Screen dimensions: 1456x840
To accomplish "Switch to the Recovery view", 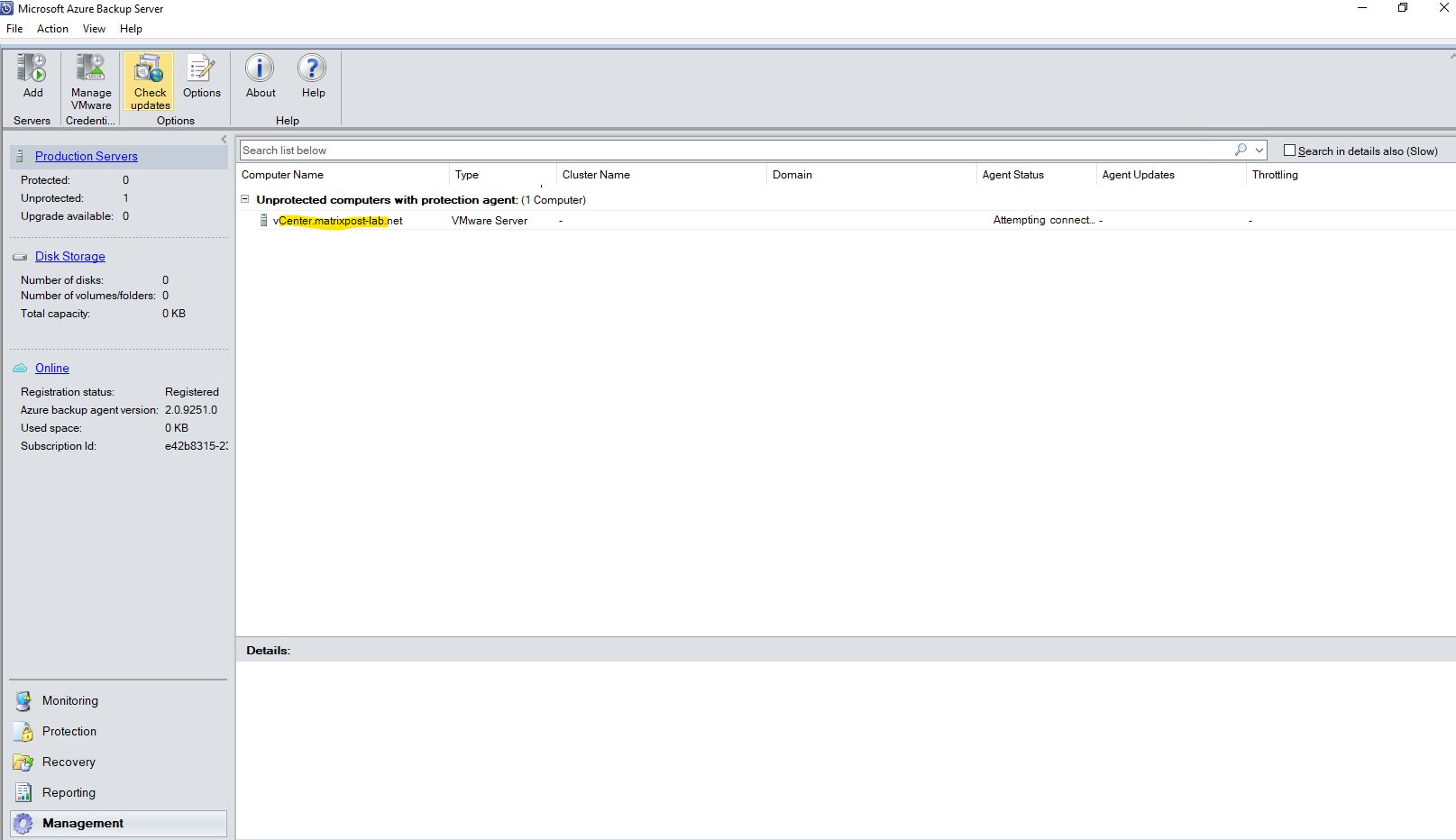I will click(69, 762).
